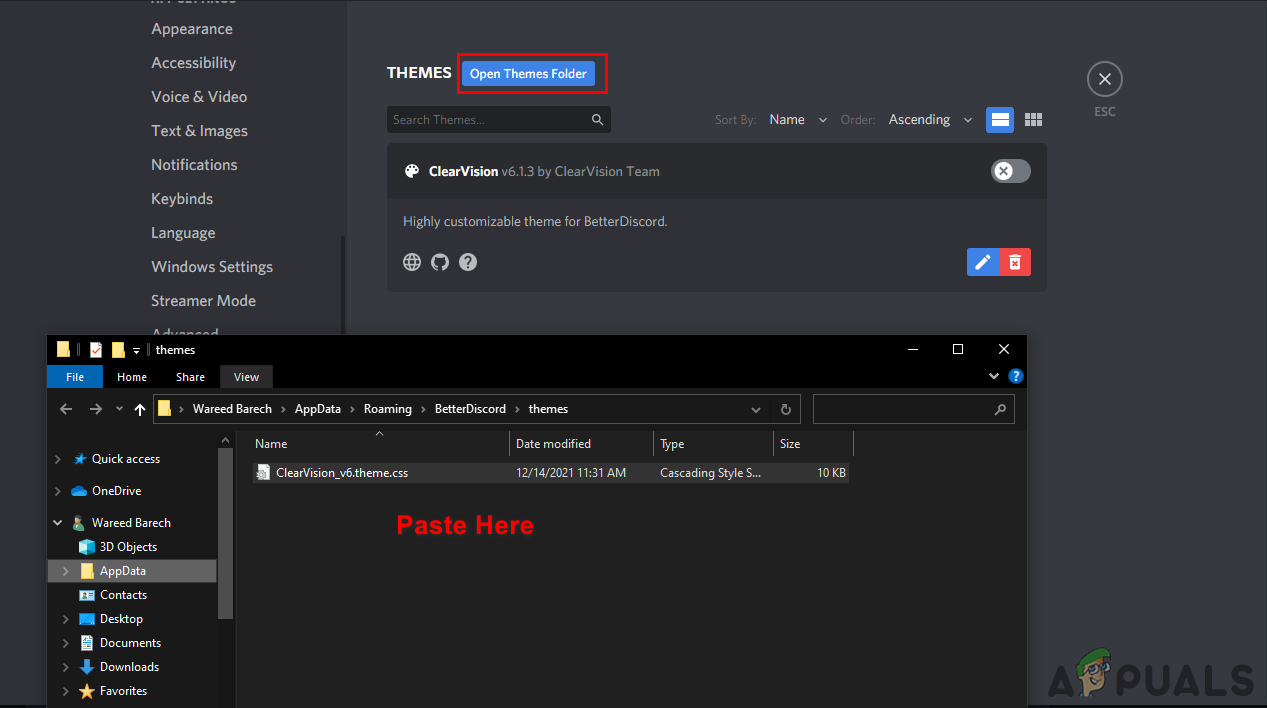The height and width of the screenshot is (708, 1267).
Task: Delete ClearVision theme using trash icon
Action: pos(1015,262)
